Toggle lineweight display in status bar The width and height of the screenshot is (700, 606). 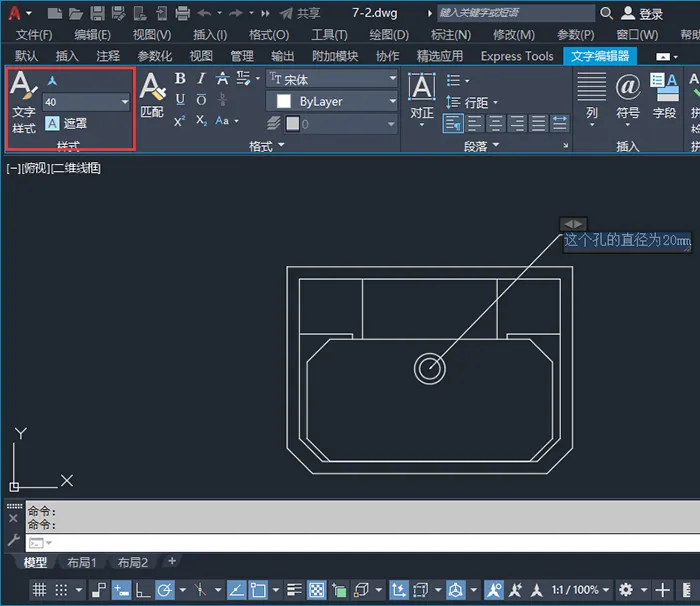coord(294,590)
